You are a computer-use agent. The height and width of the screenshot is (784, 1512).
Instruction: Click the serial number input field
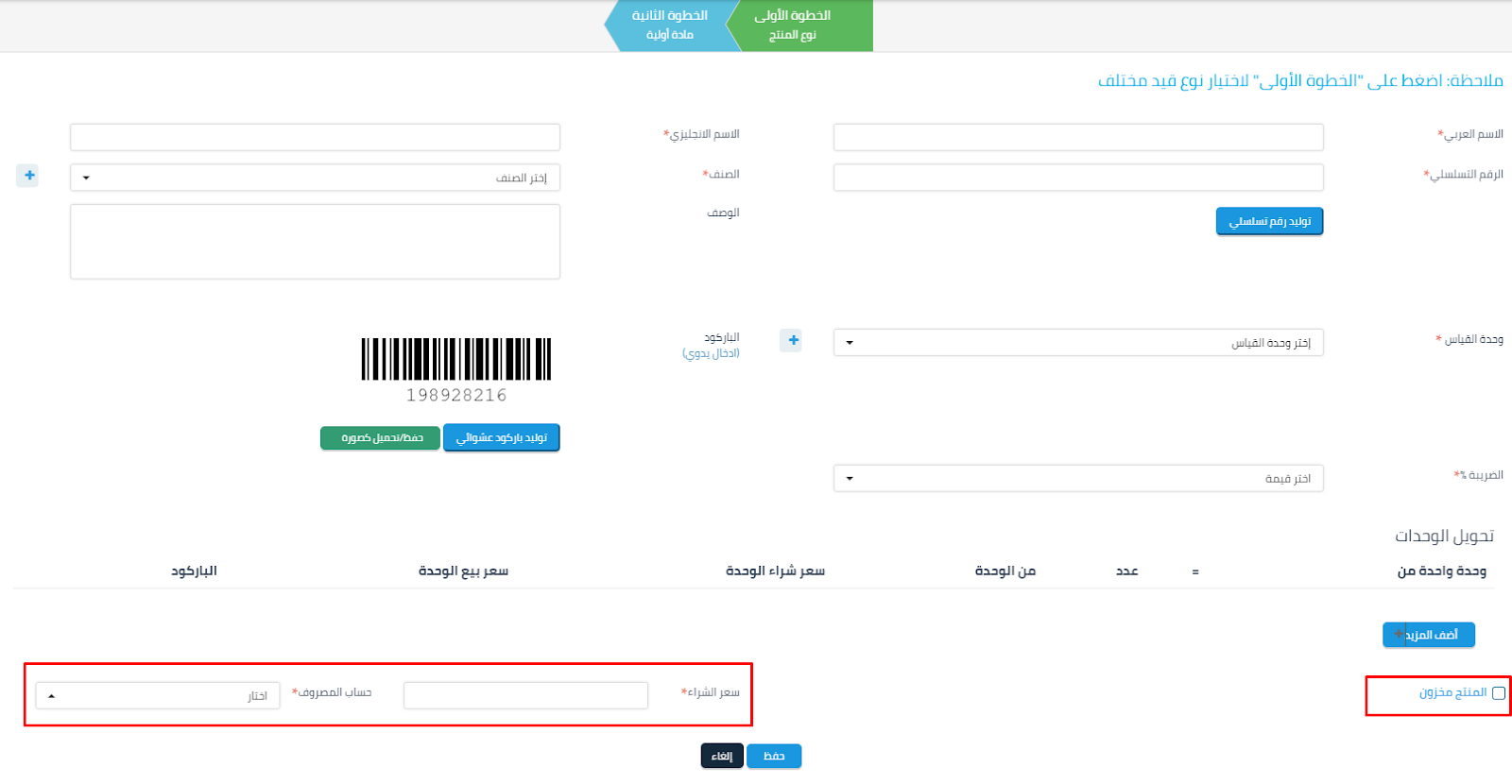tap(1077, 178)
